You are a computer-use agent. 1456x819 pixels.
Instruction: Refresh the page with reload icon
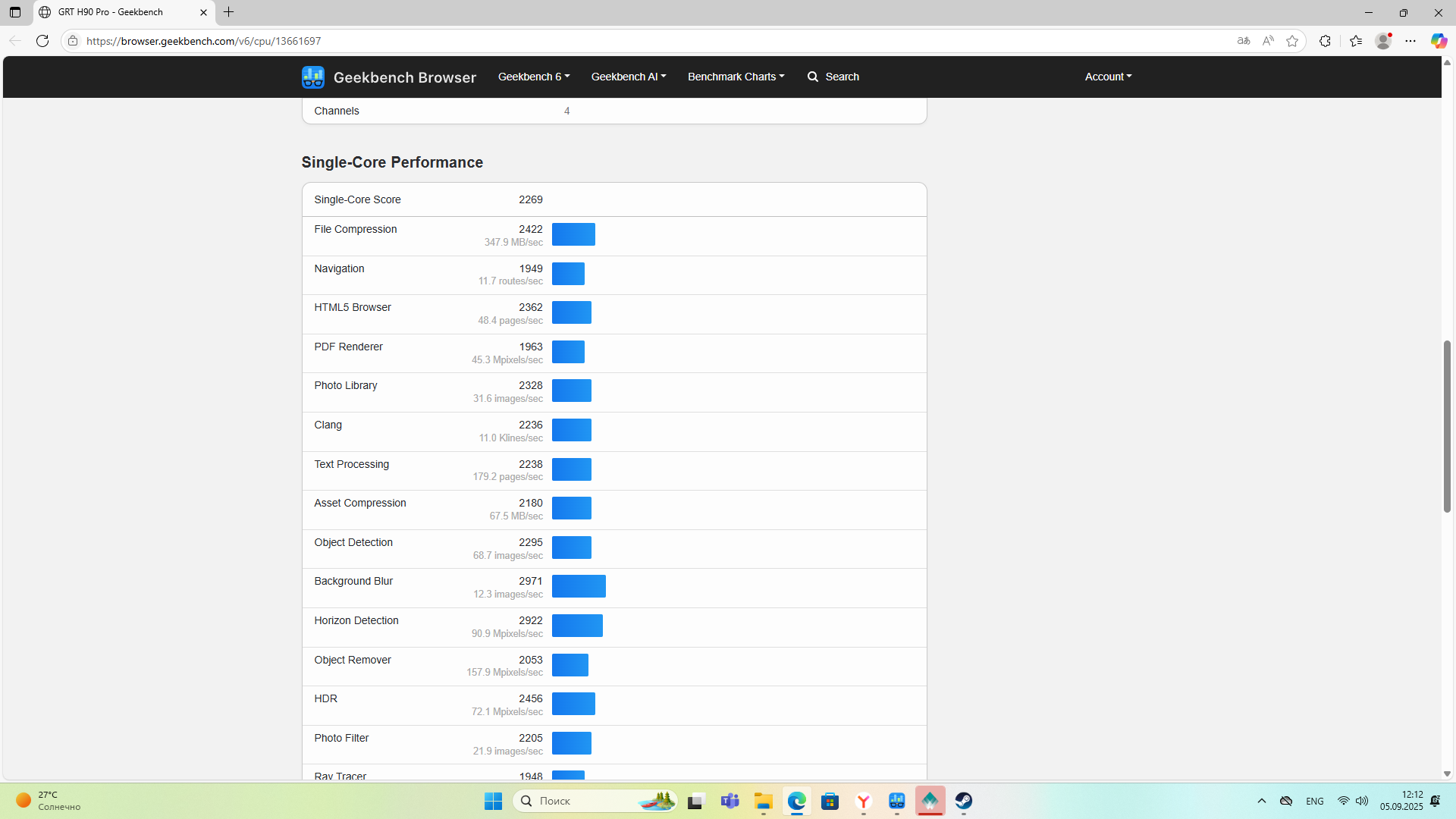(42, 41)
